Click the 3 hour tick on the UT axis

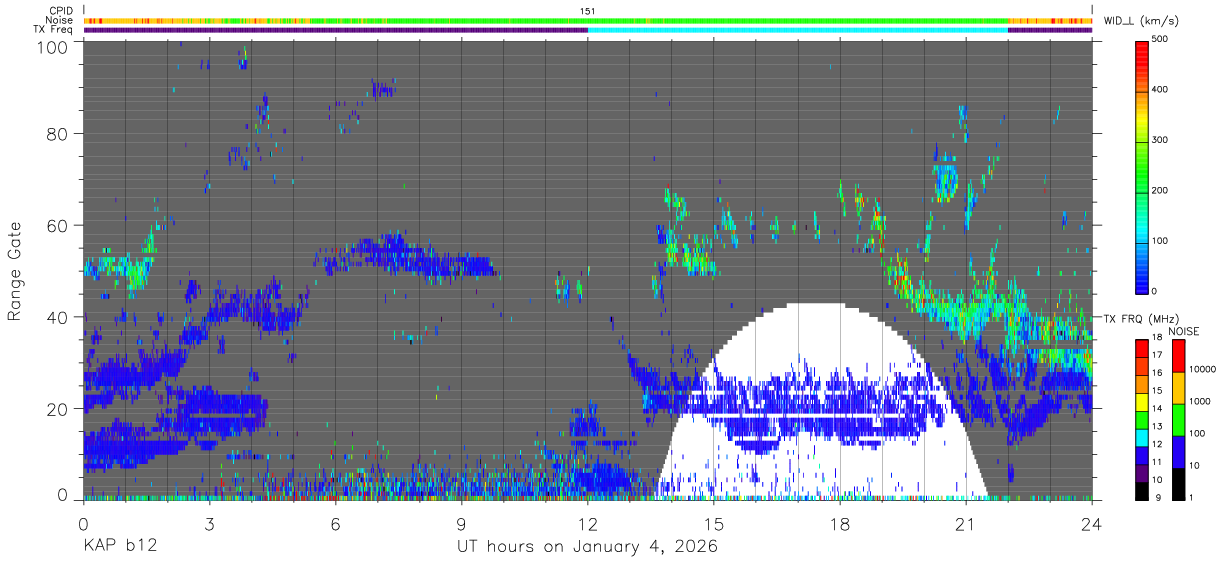(209, 524)
